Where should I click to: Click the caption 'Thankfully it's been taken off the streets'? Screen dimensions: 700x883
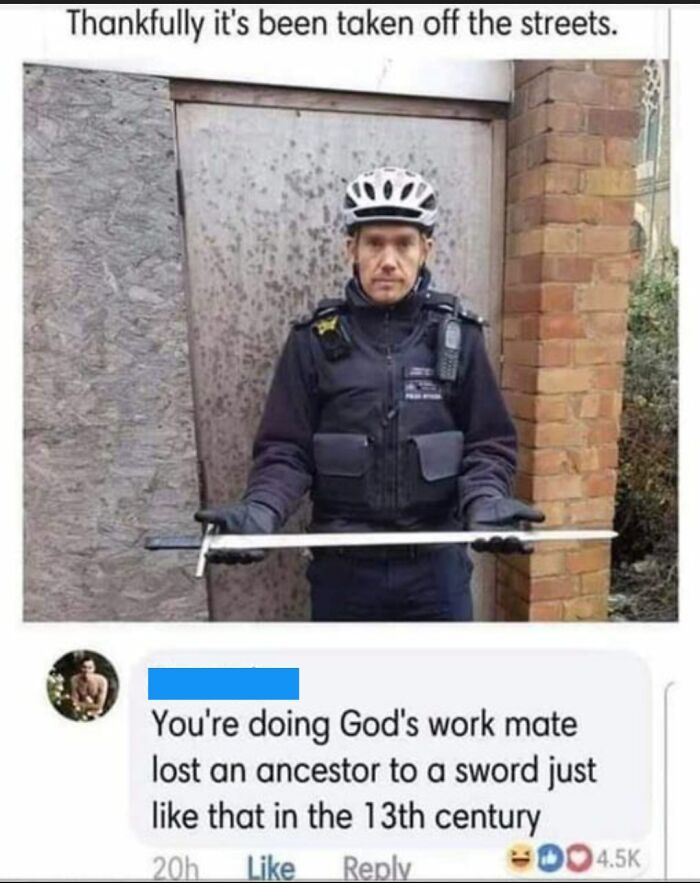[342, 26]
